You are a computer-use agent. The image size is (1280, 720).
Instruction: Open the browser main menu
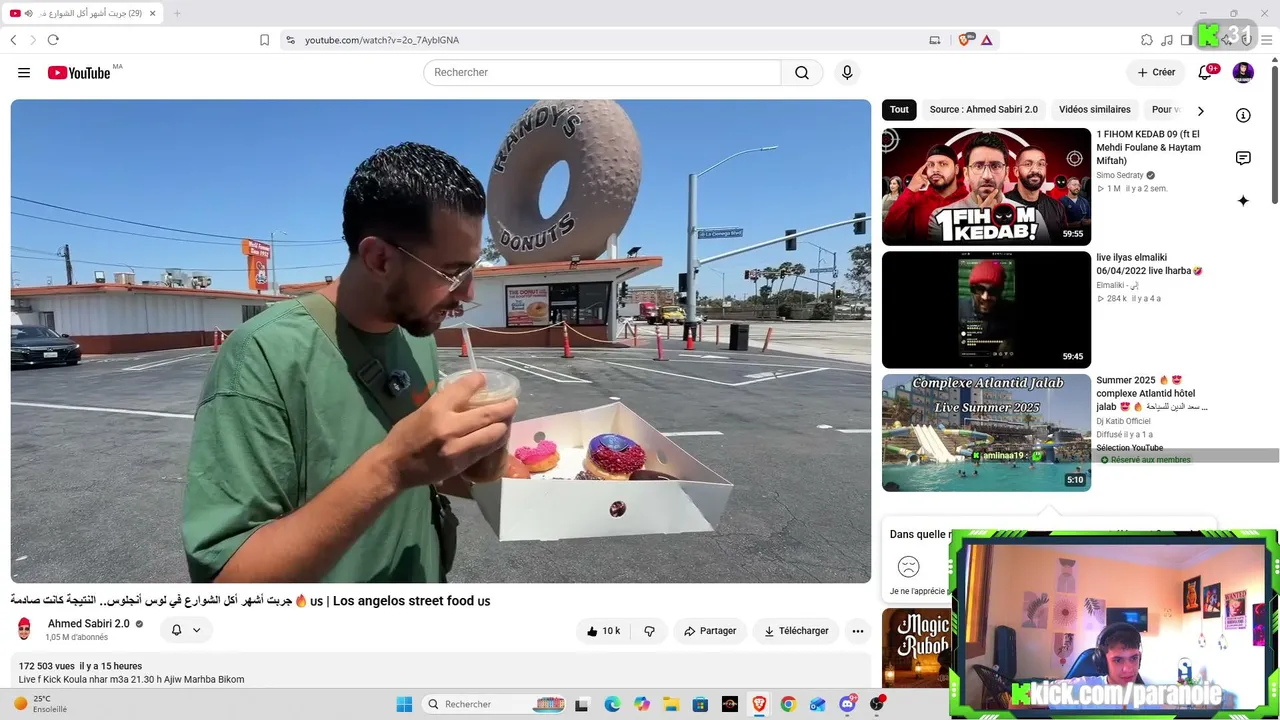coord(1266,40)
